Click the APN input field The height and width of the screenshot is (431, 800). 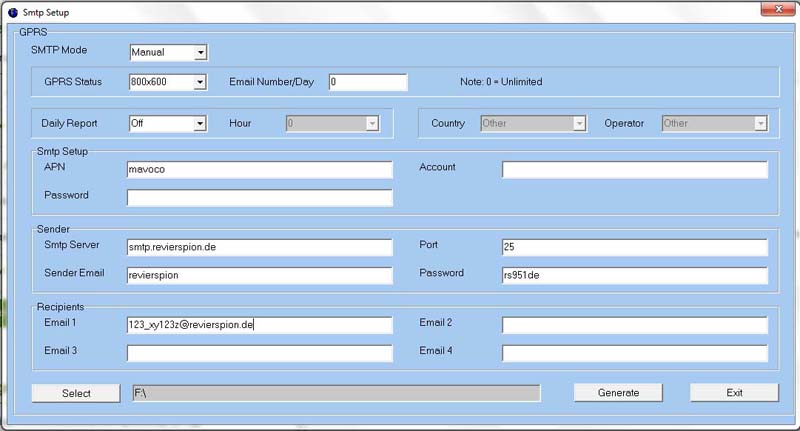(259, 170)
